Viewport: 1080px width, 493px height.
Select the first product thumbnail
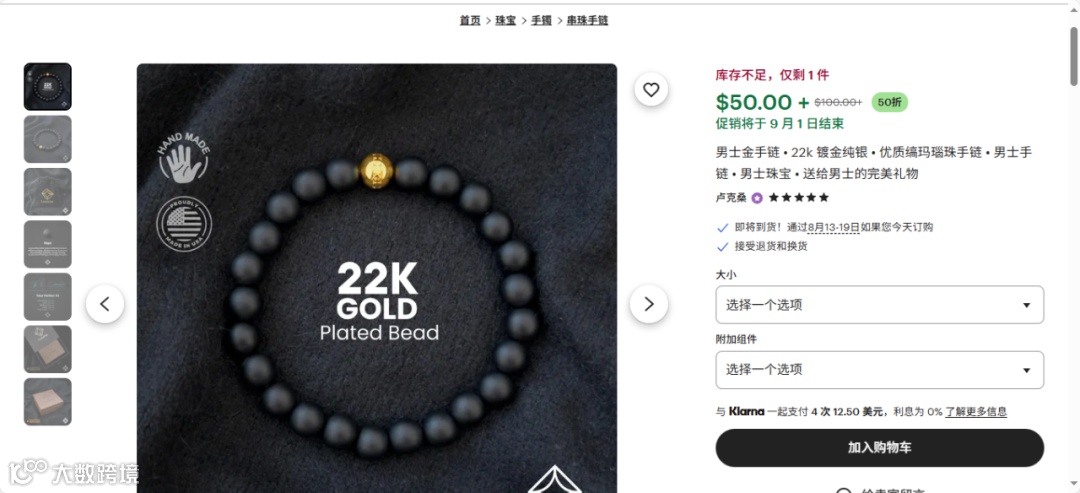pos(48,87)
